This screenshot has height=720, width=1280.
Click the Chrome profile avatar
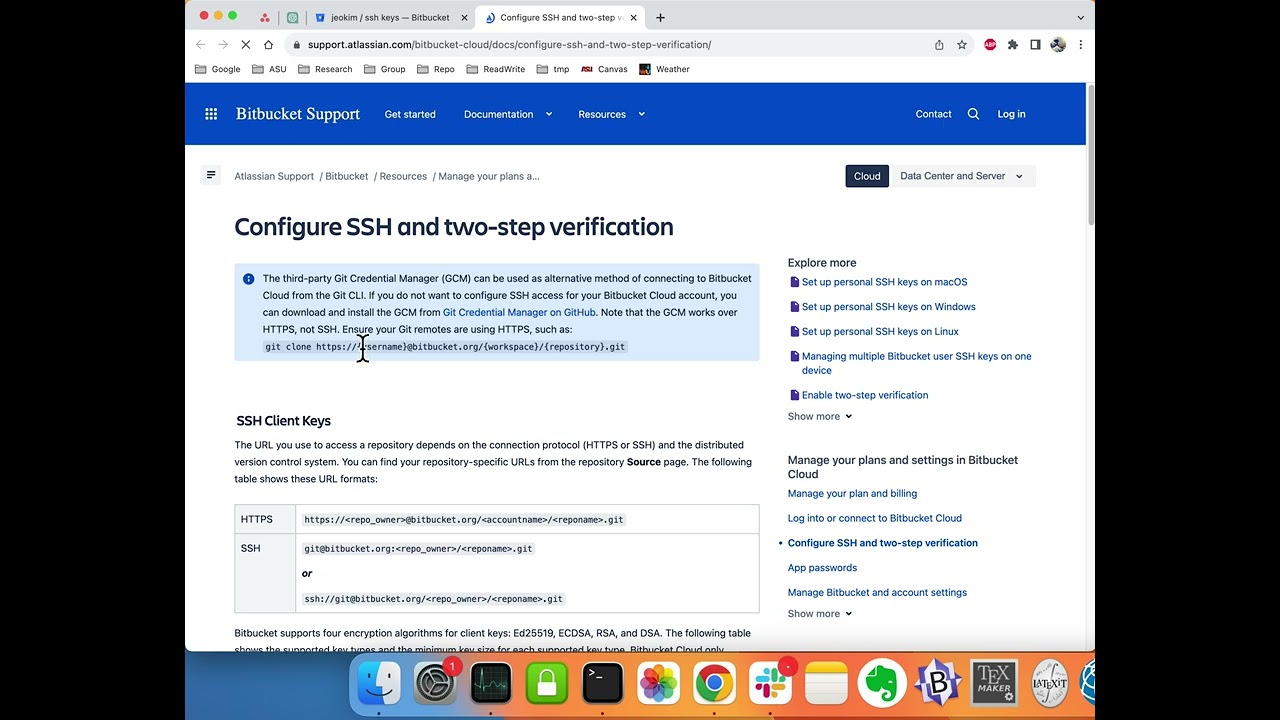coord(1058,44)
